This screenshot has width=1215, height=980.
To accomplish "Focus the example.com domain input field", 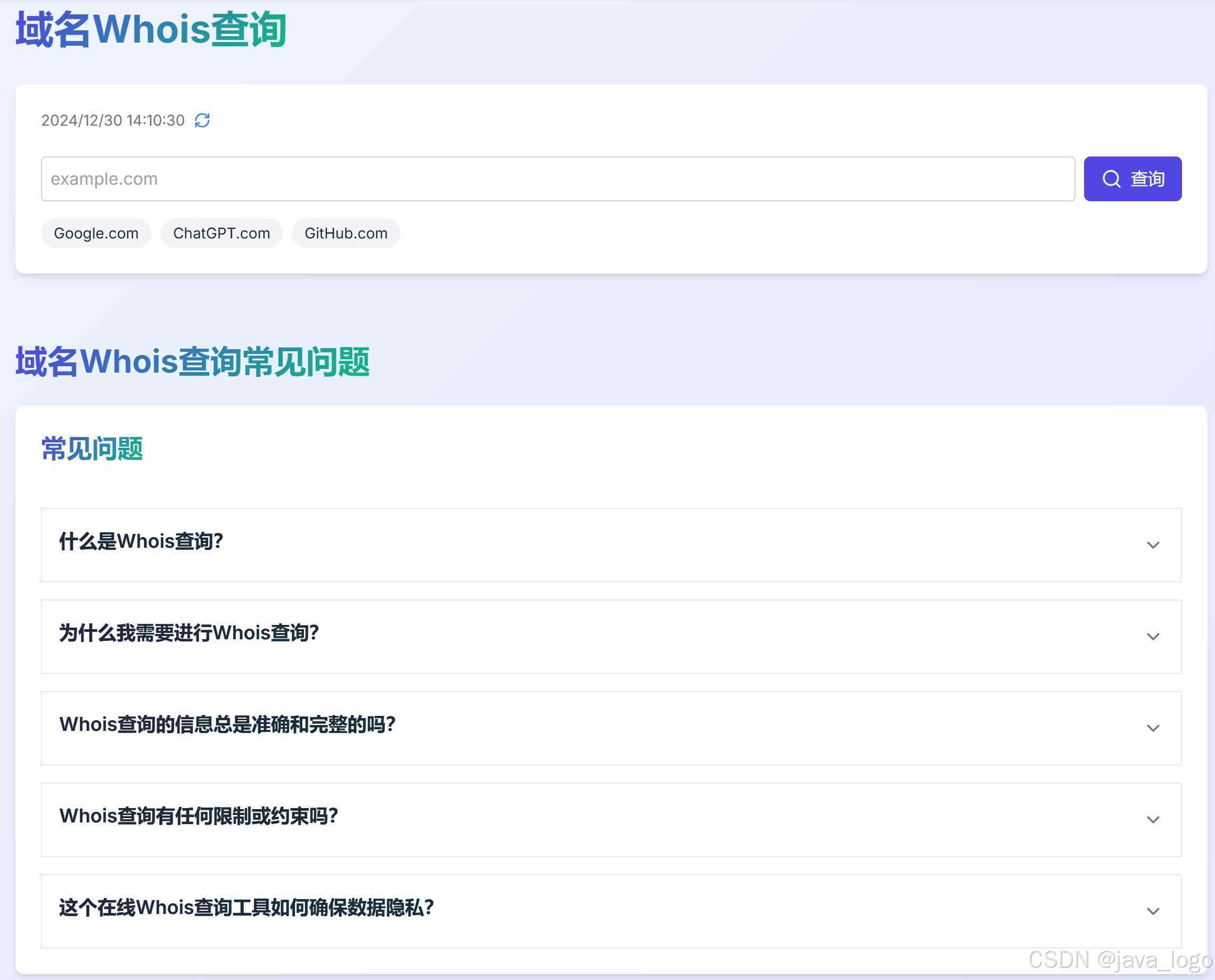I will [x=557, y=179].
